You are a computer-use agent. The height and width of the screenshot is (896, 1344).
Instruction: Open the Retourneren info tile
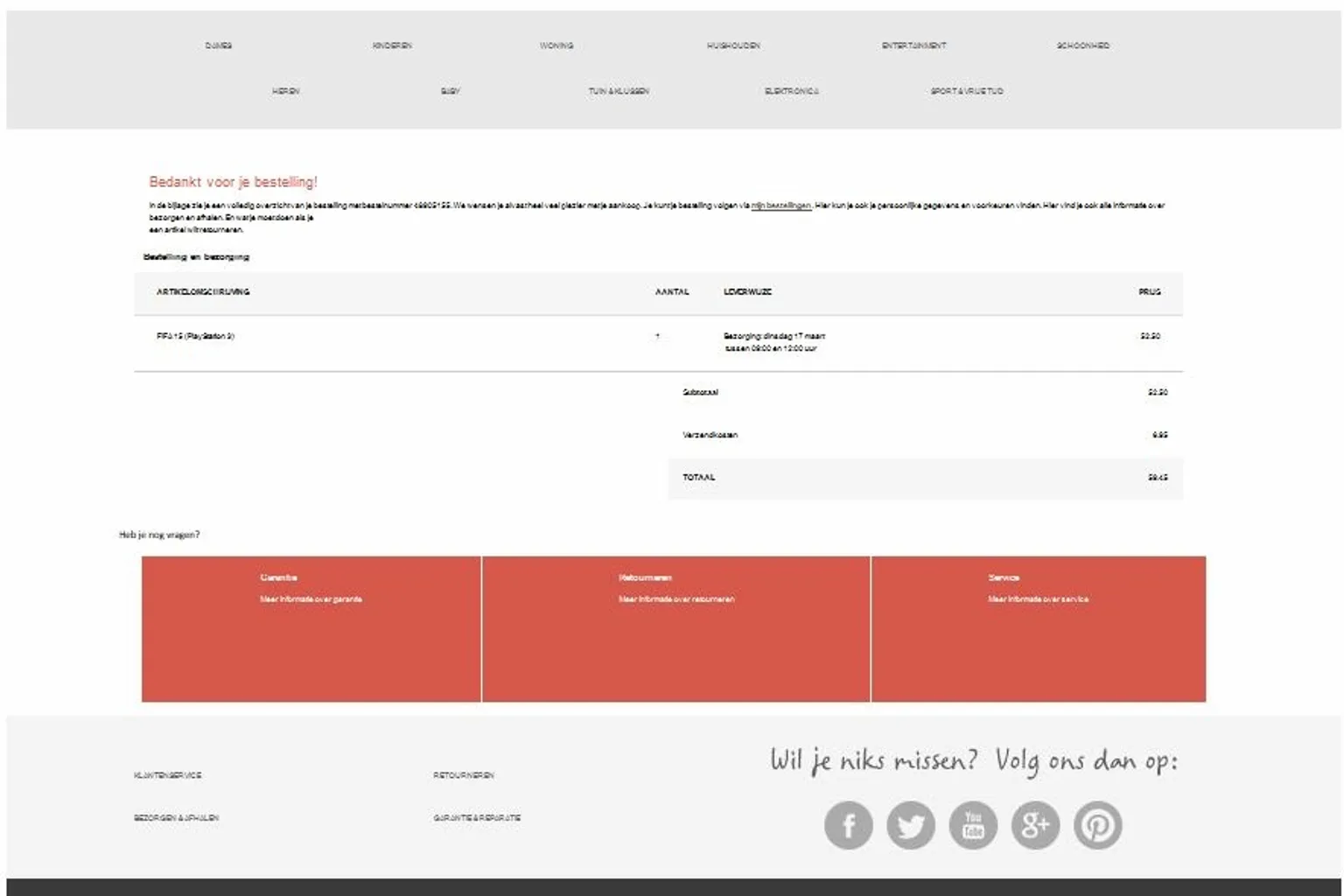click(675, 628)
